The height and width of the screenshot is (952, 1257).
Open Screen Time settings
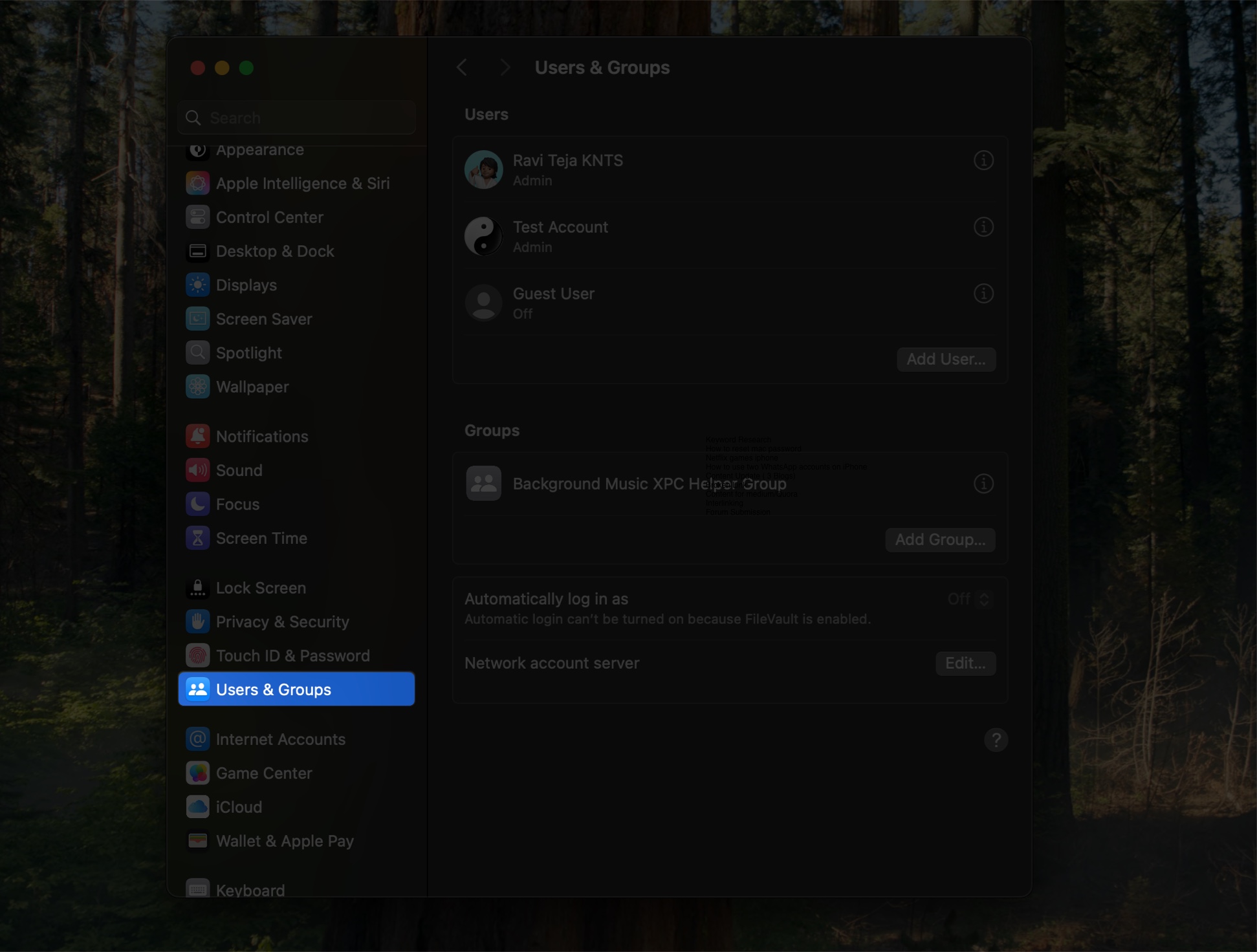(x=261, y=537)
